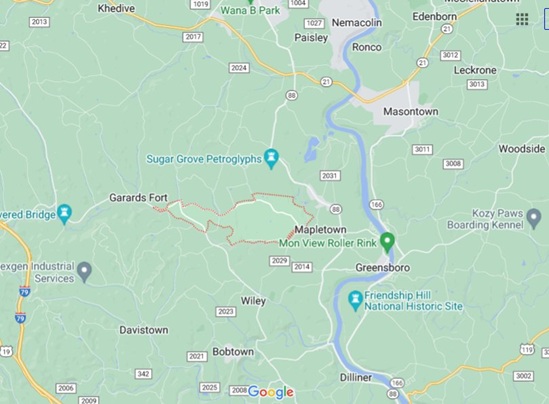Select the Kozy Paws Boarding Kennel pin
The height and width of the screenshot is (404, 549).
tap(534, 218)
